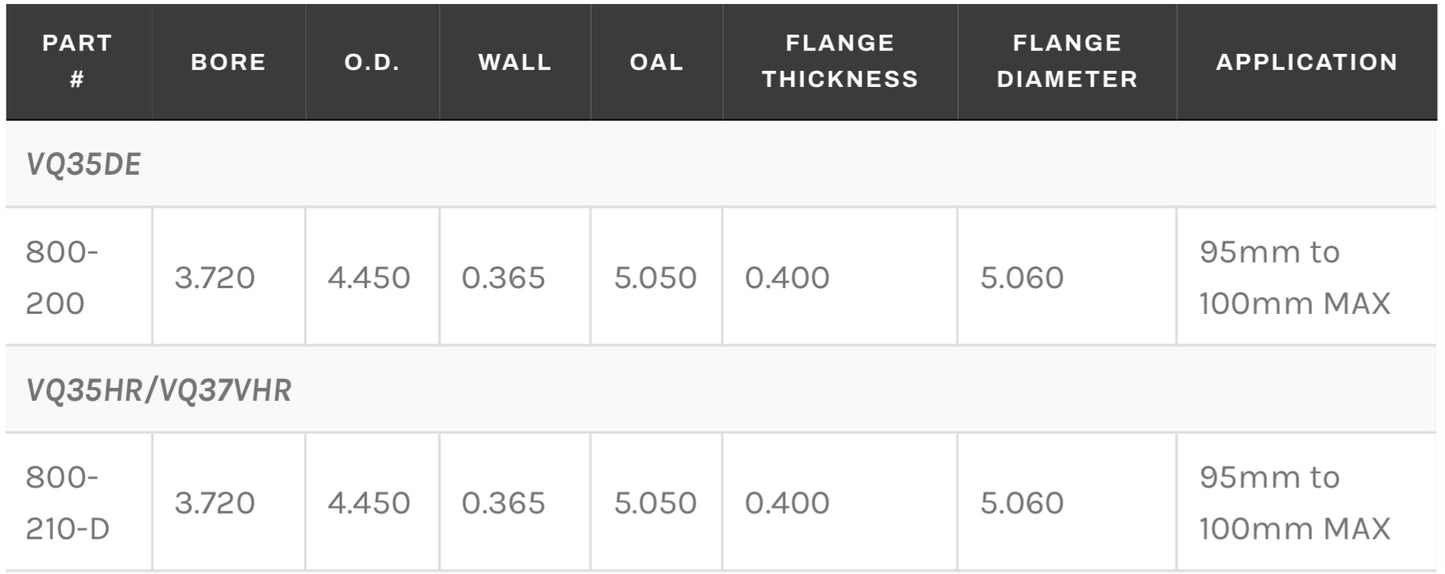Click the wall value 0.365 for 800-200

point(503,278)
